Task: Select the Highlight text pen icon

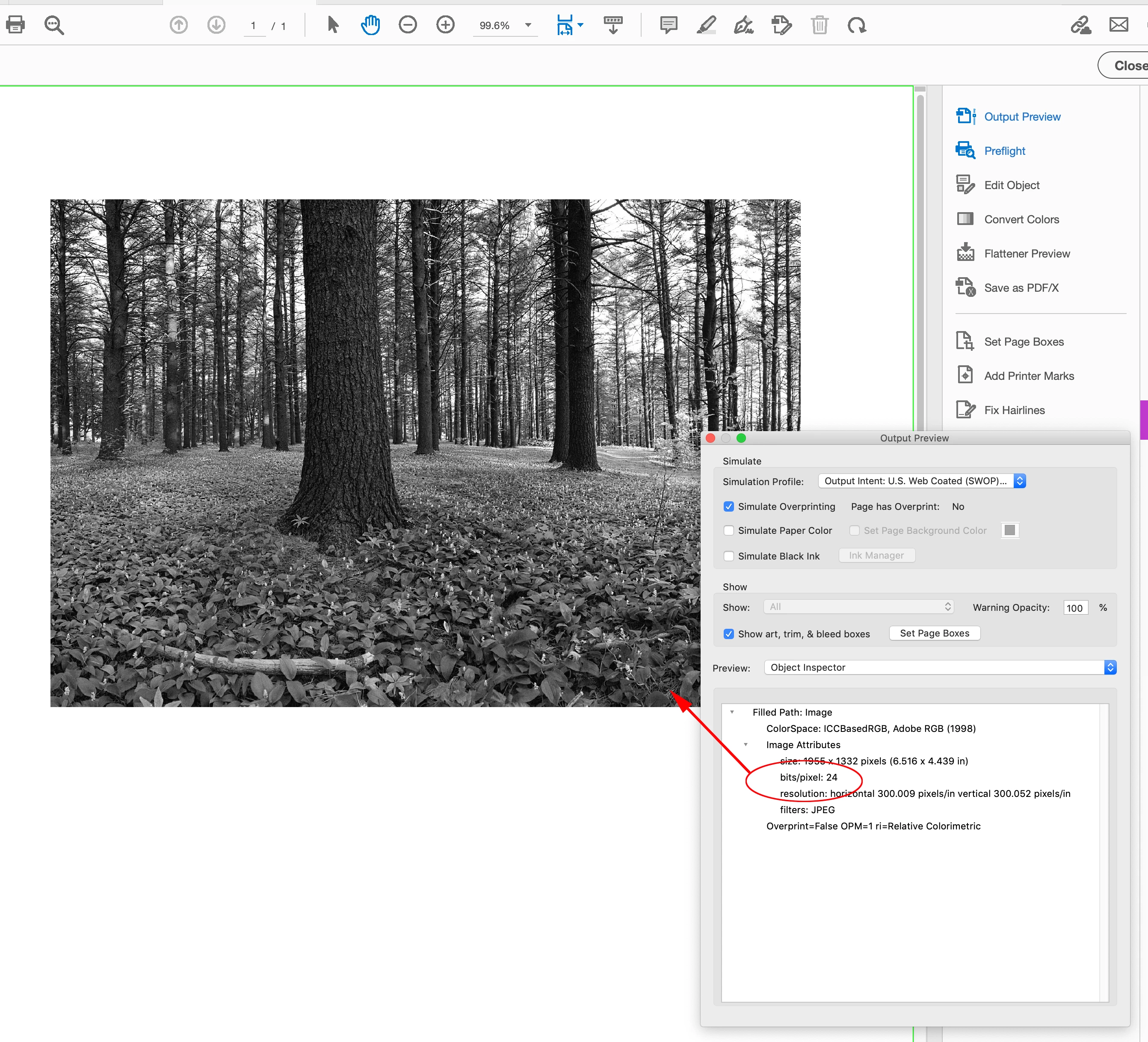Action: coord(706,25)
